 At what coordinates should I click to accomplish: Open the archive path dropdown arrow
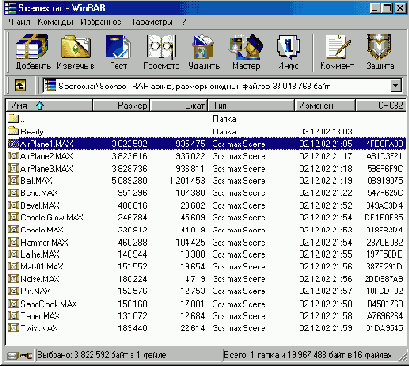396,86
